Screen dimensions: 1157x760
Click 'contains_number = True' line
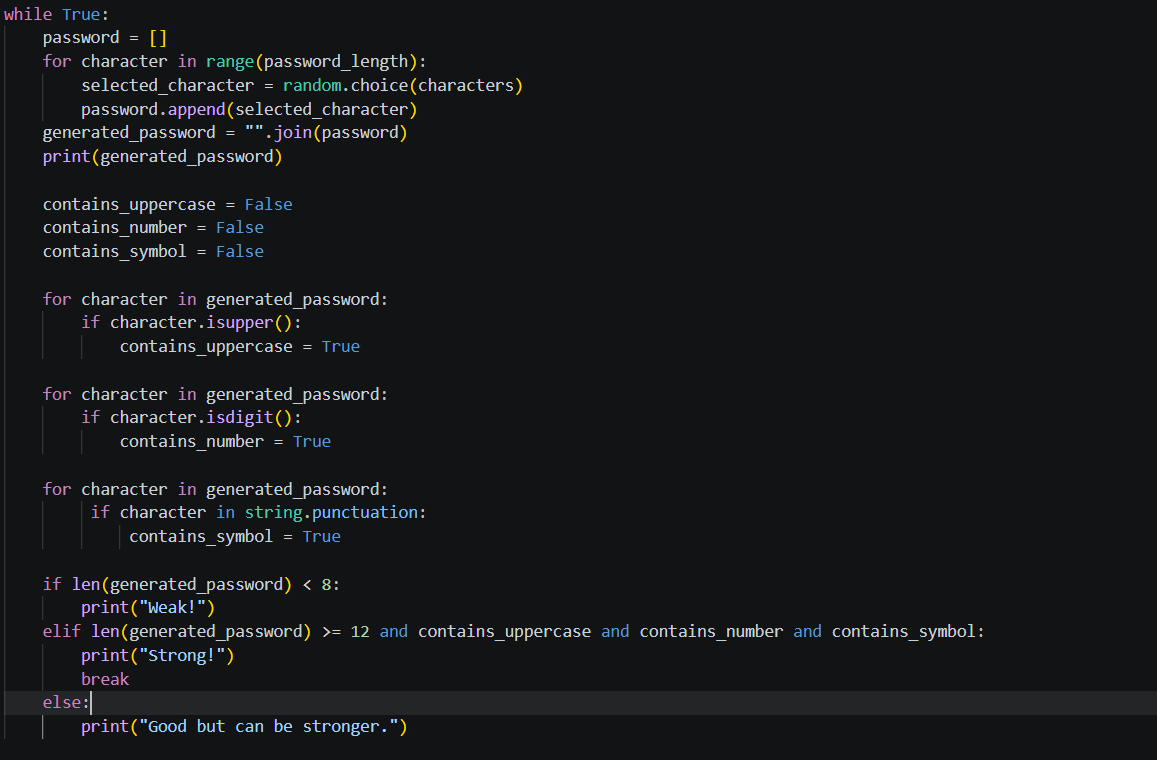click(225, 441)
